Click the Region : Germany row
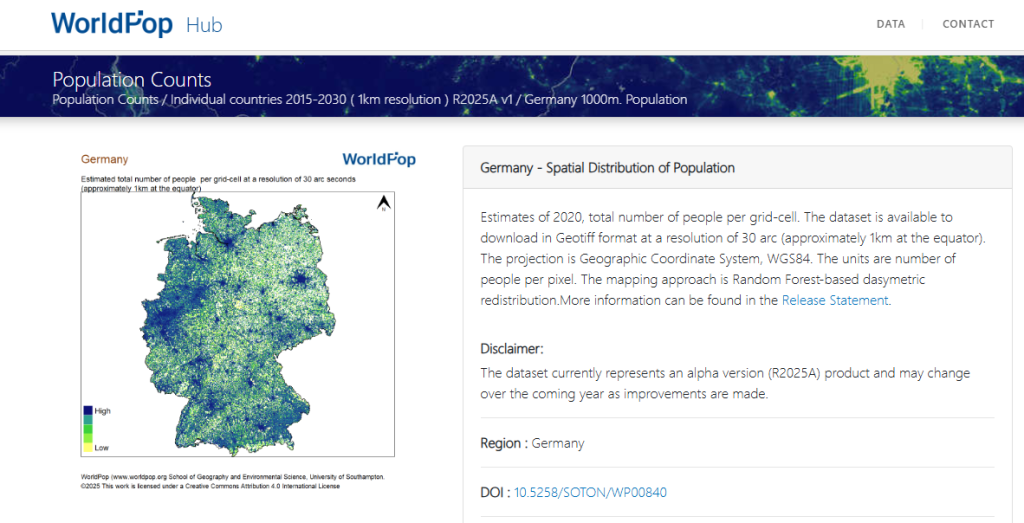This screenshot has width=1024, height=523. pyautogui.click(x=532, y=443)
